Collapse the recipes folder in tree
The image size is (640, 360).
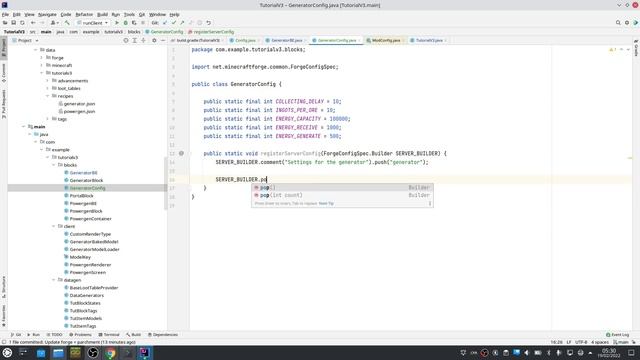[x=47, y=96]
